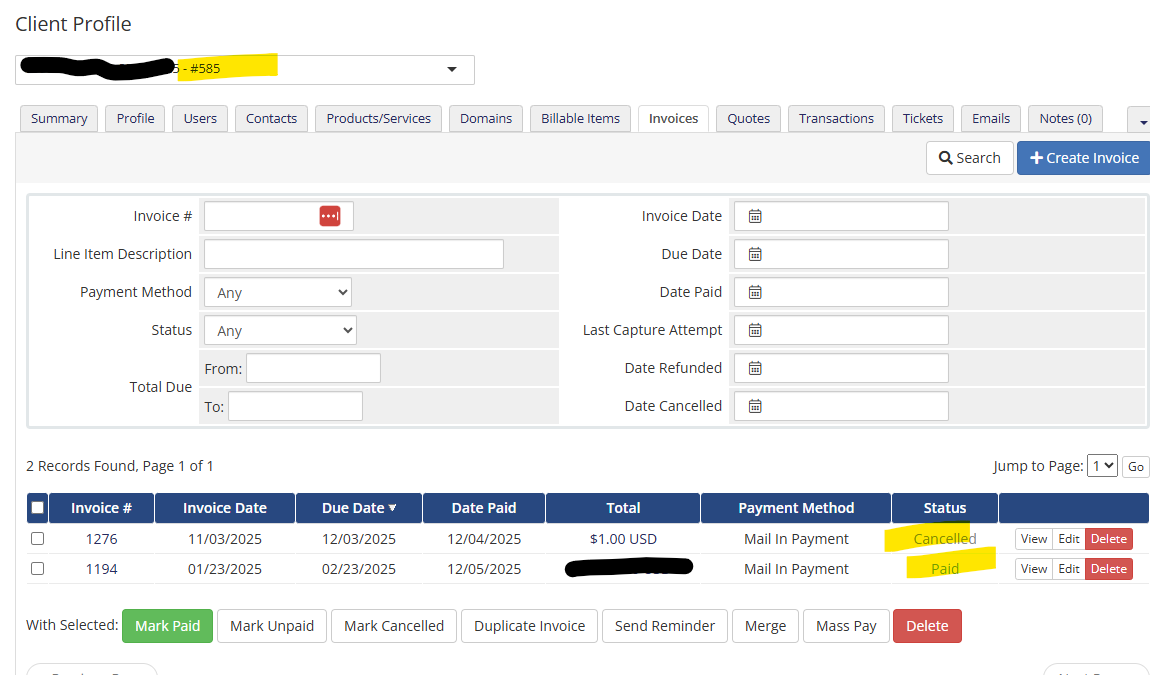Click the Search button with magnifier icon

(969, 158)
